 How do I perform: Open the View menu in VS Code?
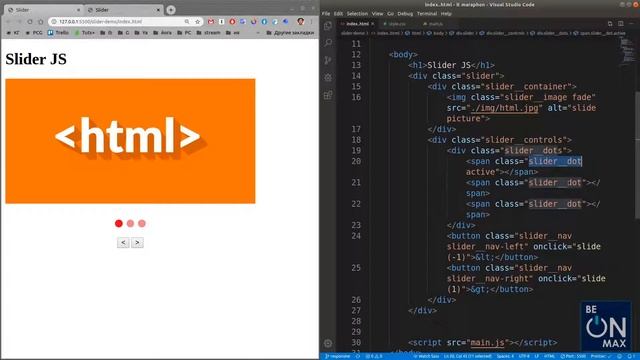coord(377,14)
